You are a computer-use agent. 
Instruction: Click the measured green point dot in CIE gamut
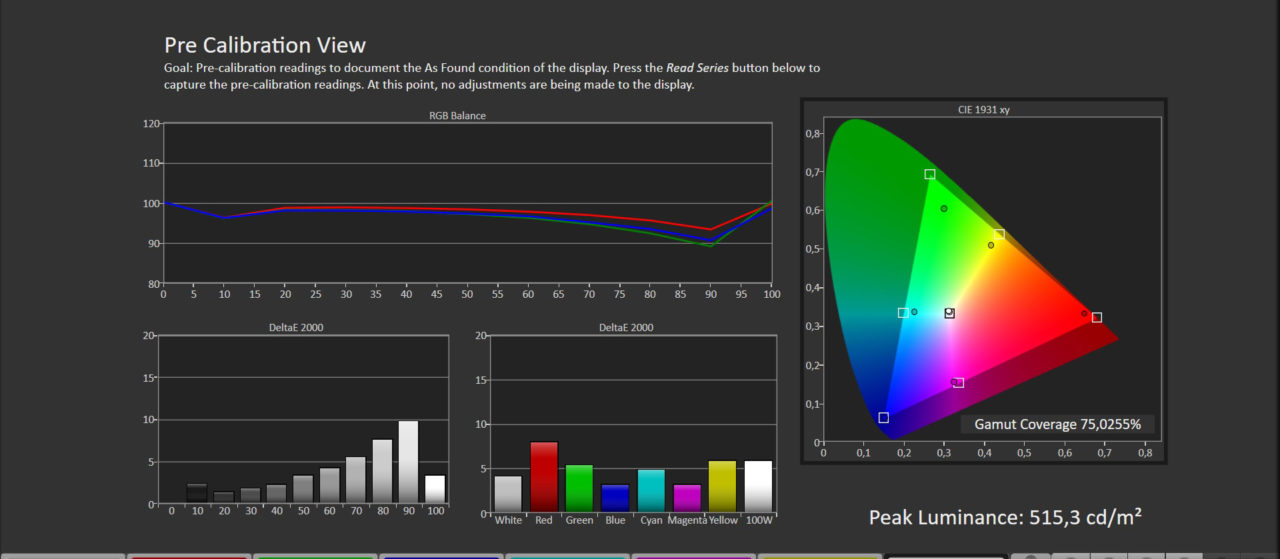(x=944, y=209)
